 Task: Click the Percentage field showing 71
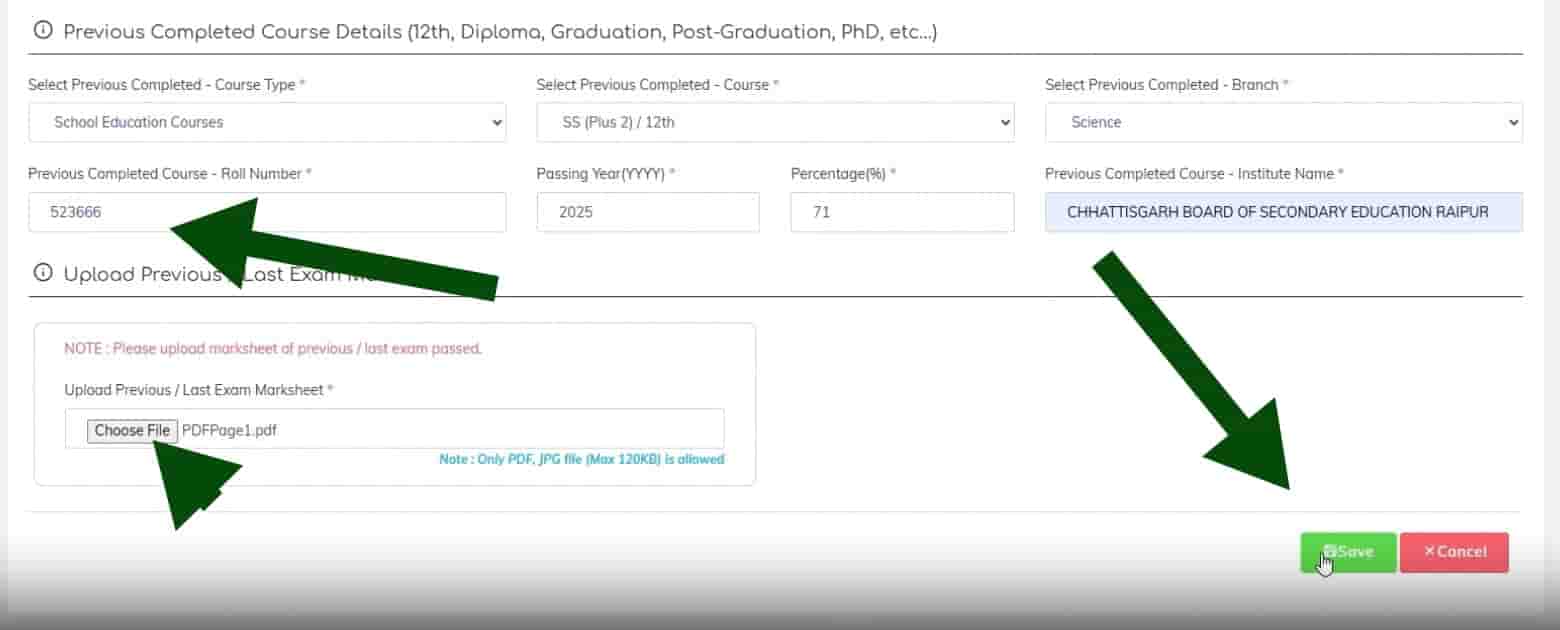click(902, 212)
